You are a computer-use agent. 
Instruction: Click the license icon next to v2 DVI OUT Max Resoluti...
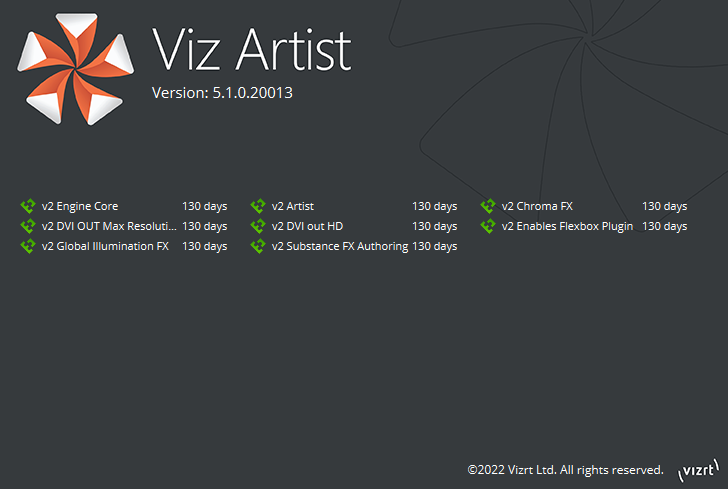tap(28, 227)
